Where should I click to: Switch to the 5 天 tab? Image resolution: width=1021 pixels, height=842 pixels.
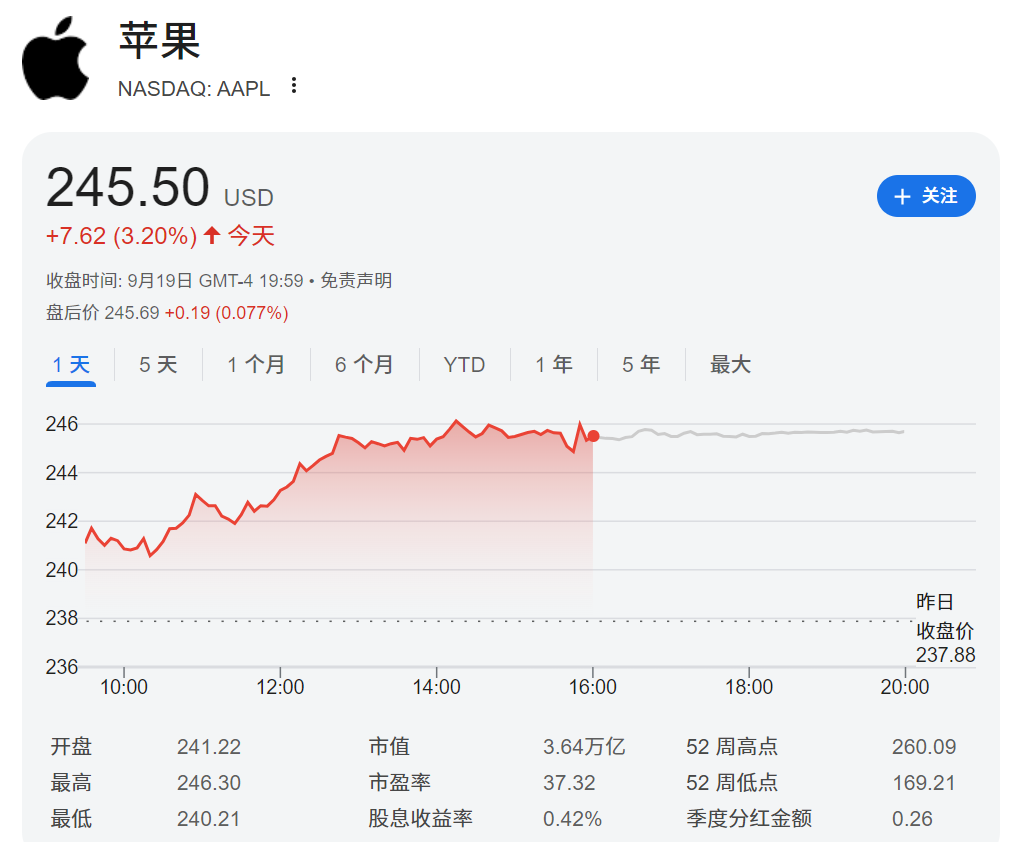[158, 365]
